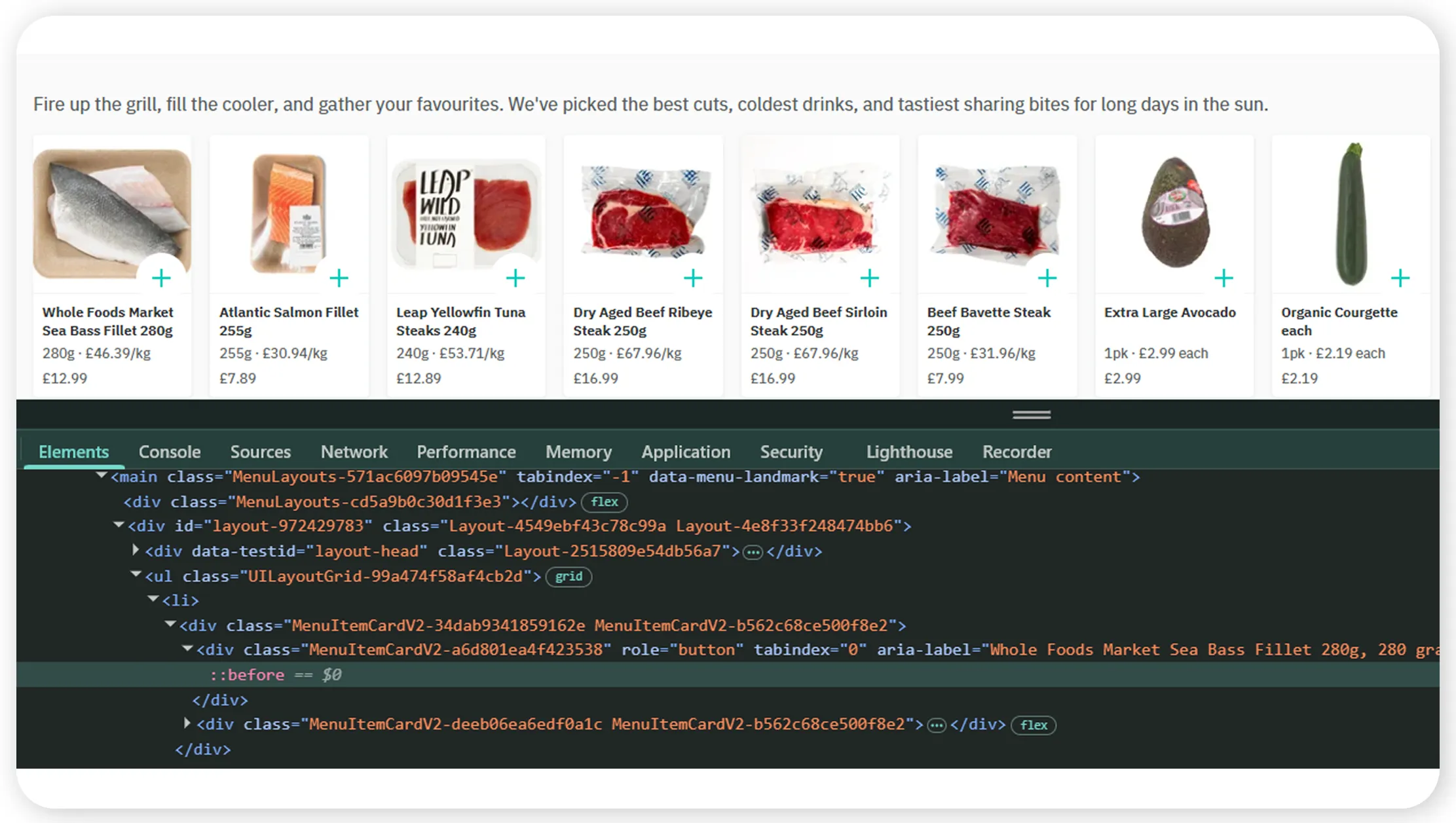Open Dry Aged Beef Ribeye Steak title
Viewport: 1456px width, 823px height.
pyautogui.click(x=643, y=321)
